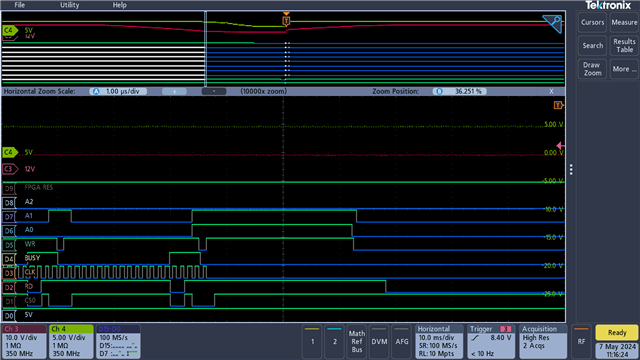Click the Results Table button
Image resolution: width=640 pixels, height=360 pixels.
point(624,45)
